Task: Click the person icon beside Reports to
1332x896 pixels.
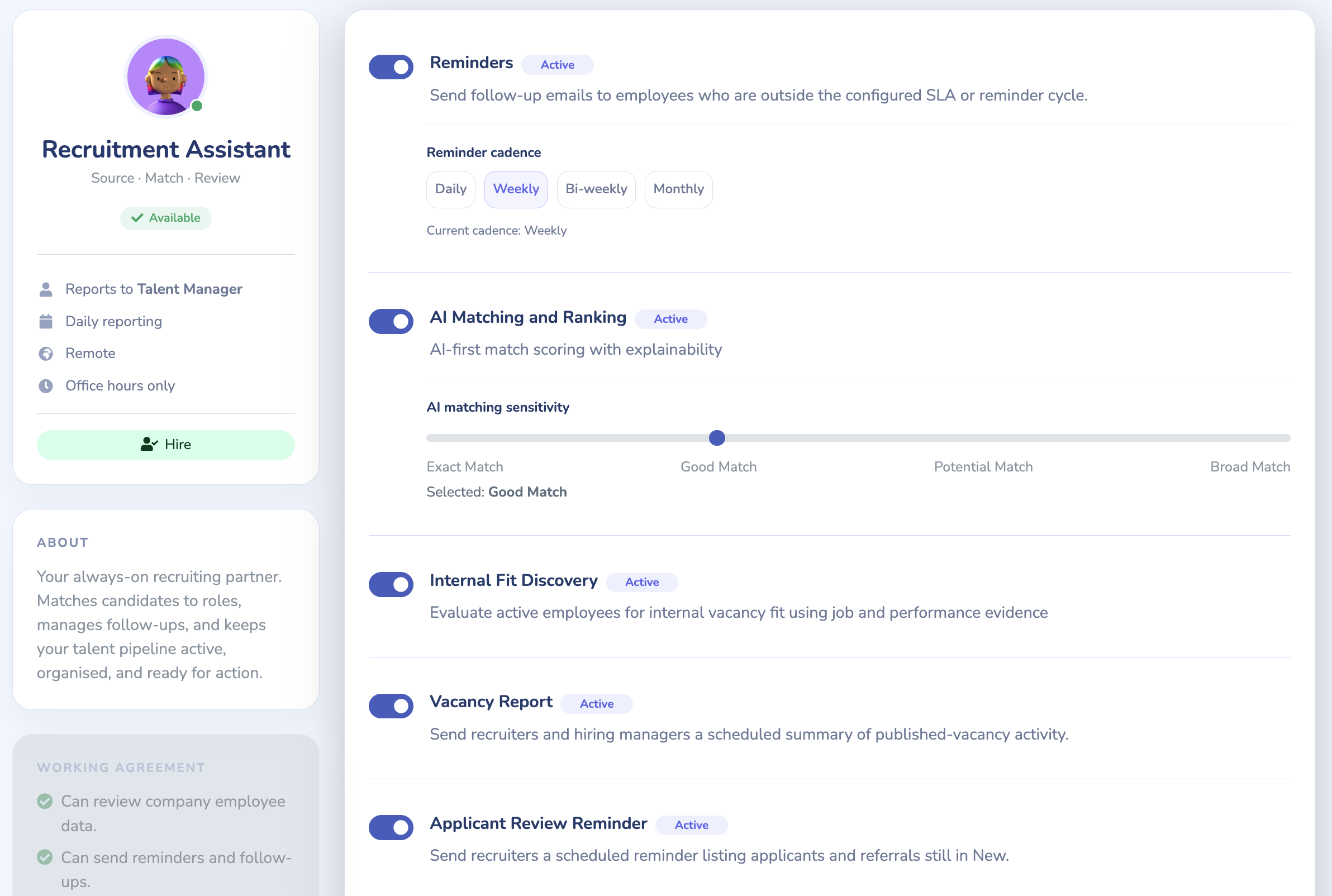Action: point(46,289)
